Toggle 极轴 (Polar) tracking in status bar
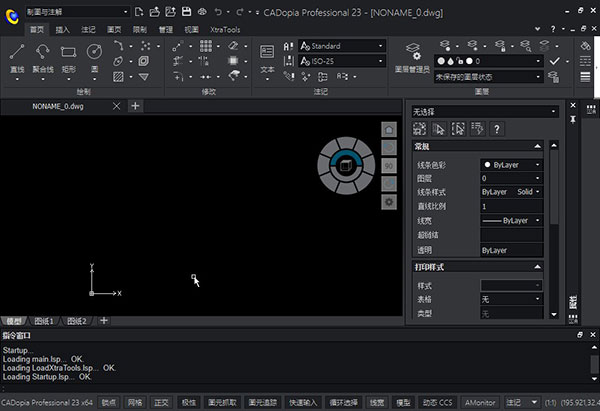 (188, 402)
